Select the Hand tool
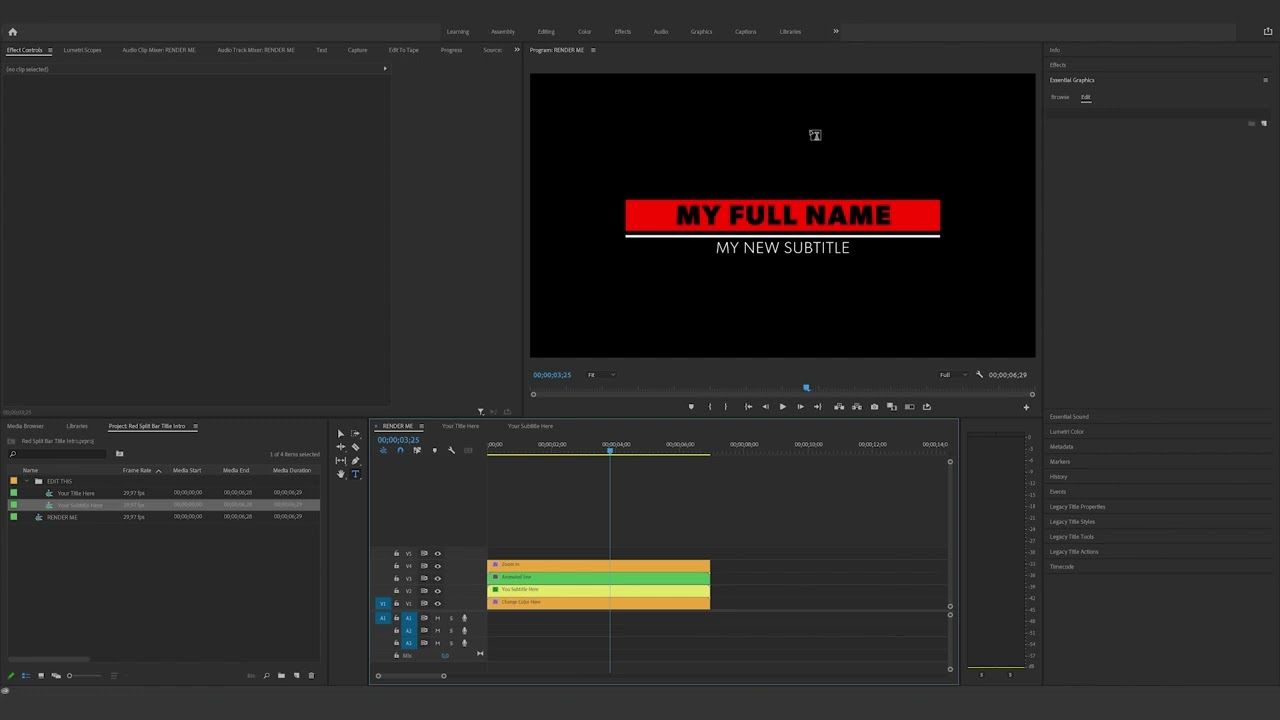 [x=341, y=474]
